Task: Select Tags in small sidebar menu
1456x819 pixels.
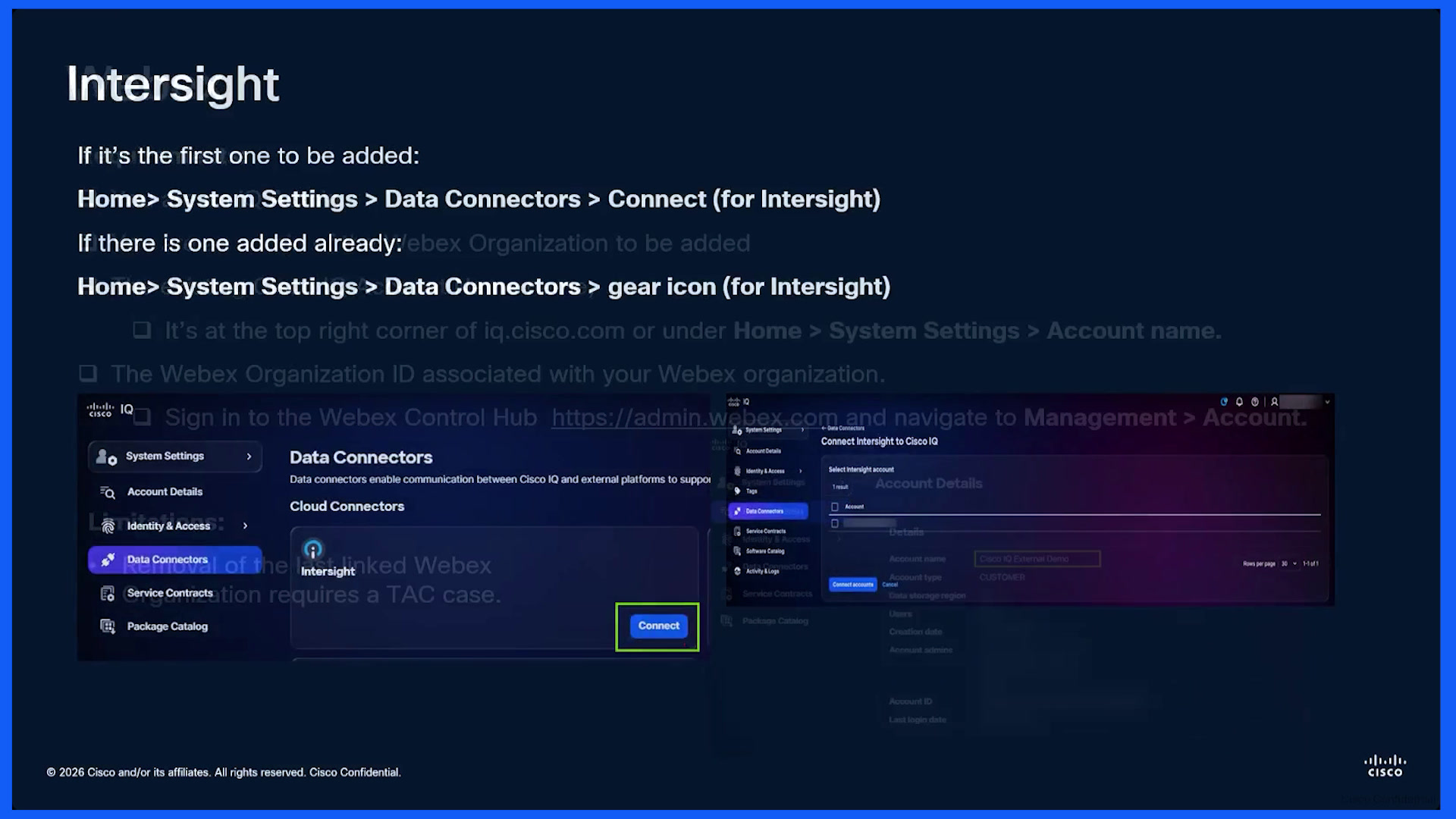Action: pyautogui.click(x=751, y=491)
